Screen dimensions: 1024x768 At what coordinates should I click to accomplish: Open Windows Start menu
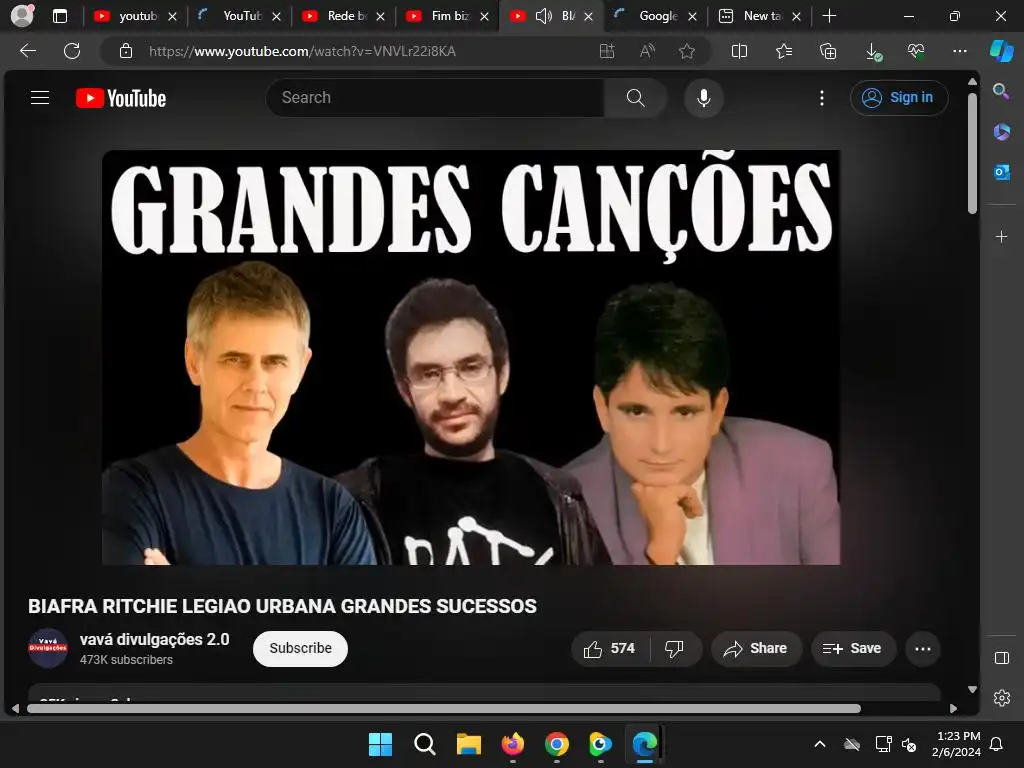pos(380,744)
